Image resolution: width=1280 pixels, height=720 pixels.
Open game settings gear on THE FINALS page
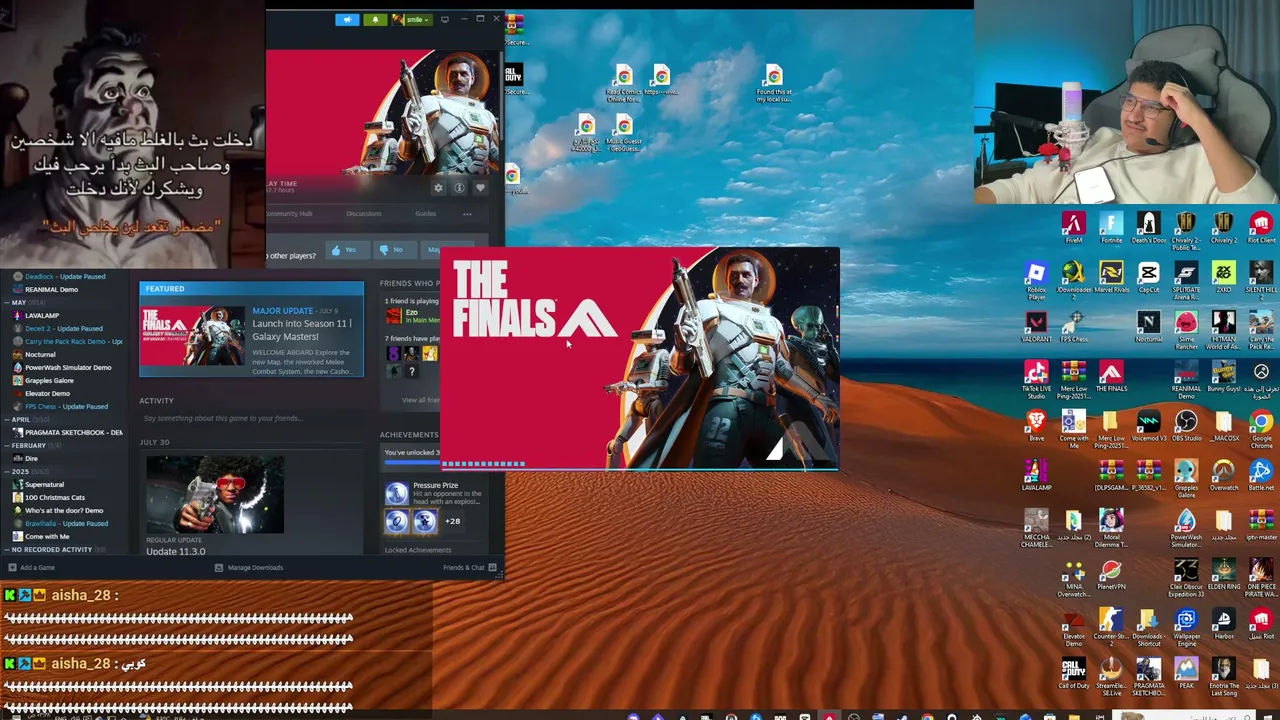[438, 188]
